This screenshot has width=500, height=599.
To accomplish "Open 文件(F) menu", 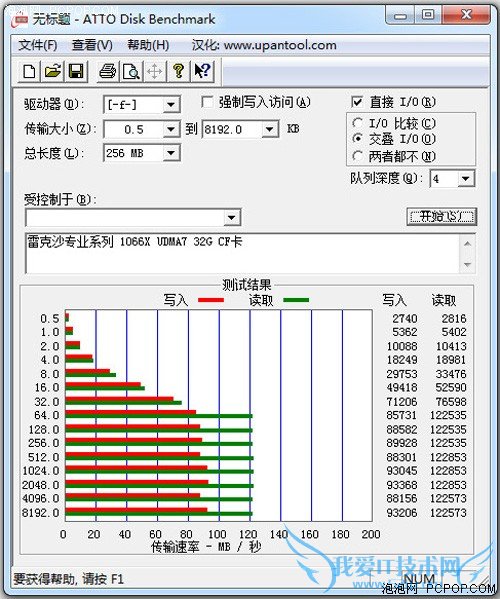I will (38, 45).
